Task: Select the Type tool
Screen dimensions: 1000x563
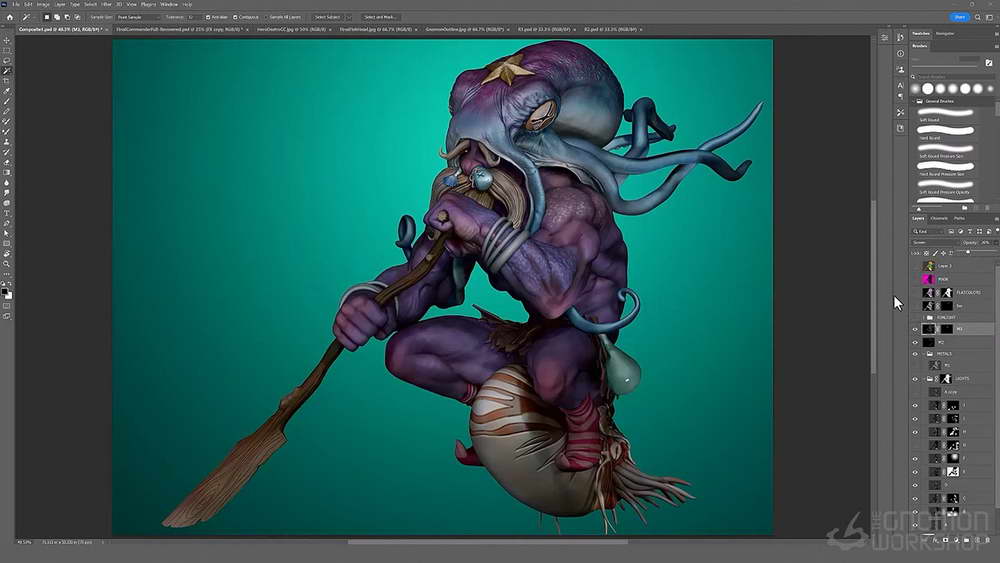Action: 7,214
